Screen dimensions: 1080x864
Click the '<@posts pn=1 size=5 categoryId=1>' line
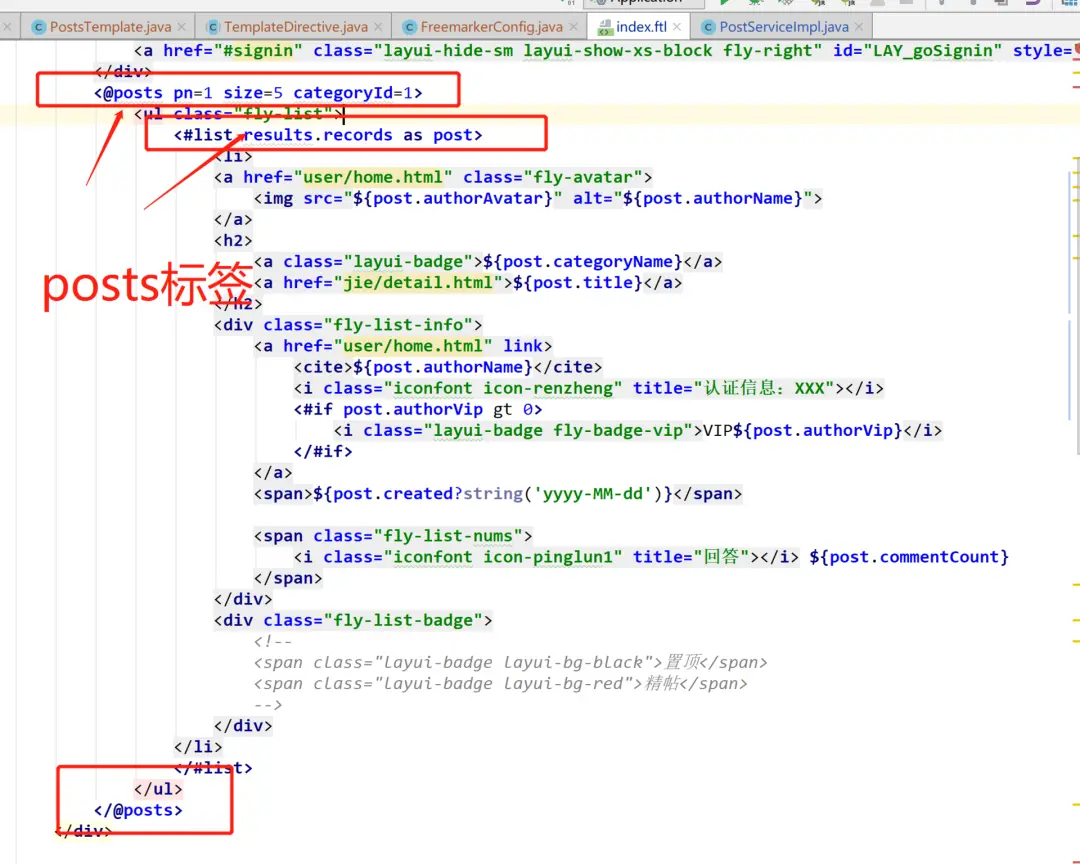[258, 93]
